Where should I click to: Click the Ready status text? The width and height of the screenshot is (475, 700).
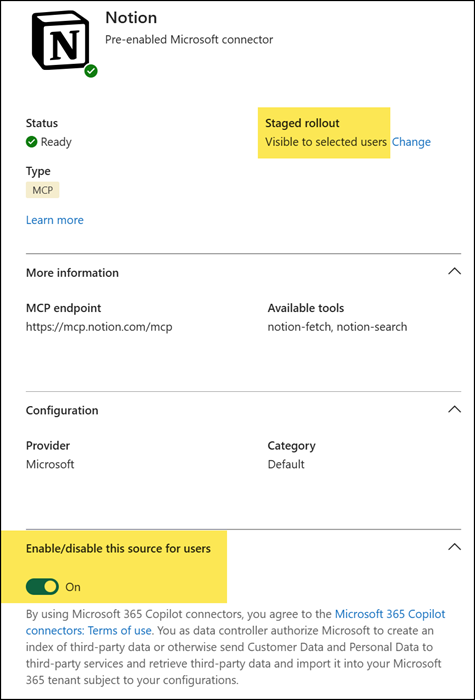[56, 142]
